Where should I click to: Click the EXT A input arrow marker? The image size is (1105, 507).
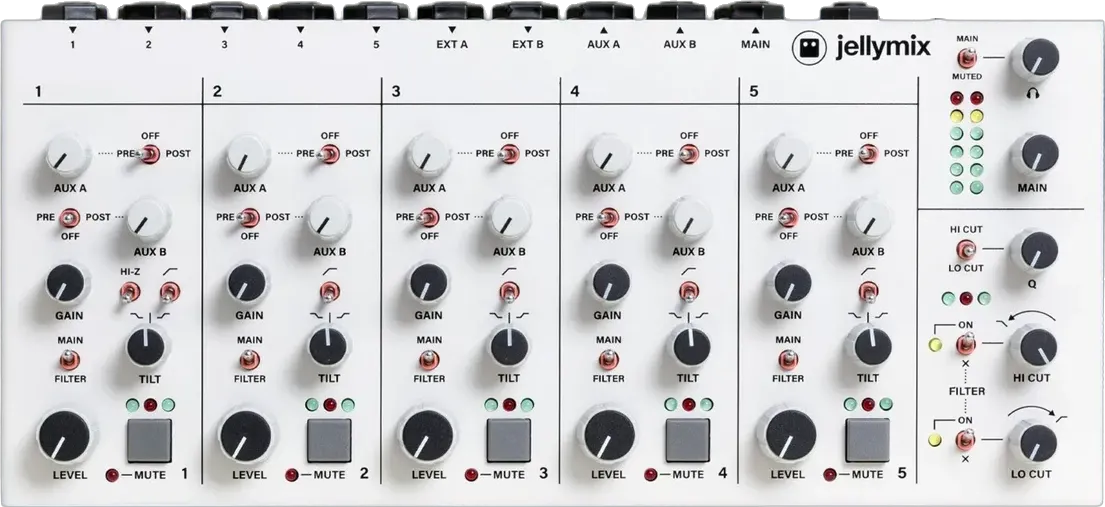[x=452, y=30]
